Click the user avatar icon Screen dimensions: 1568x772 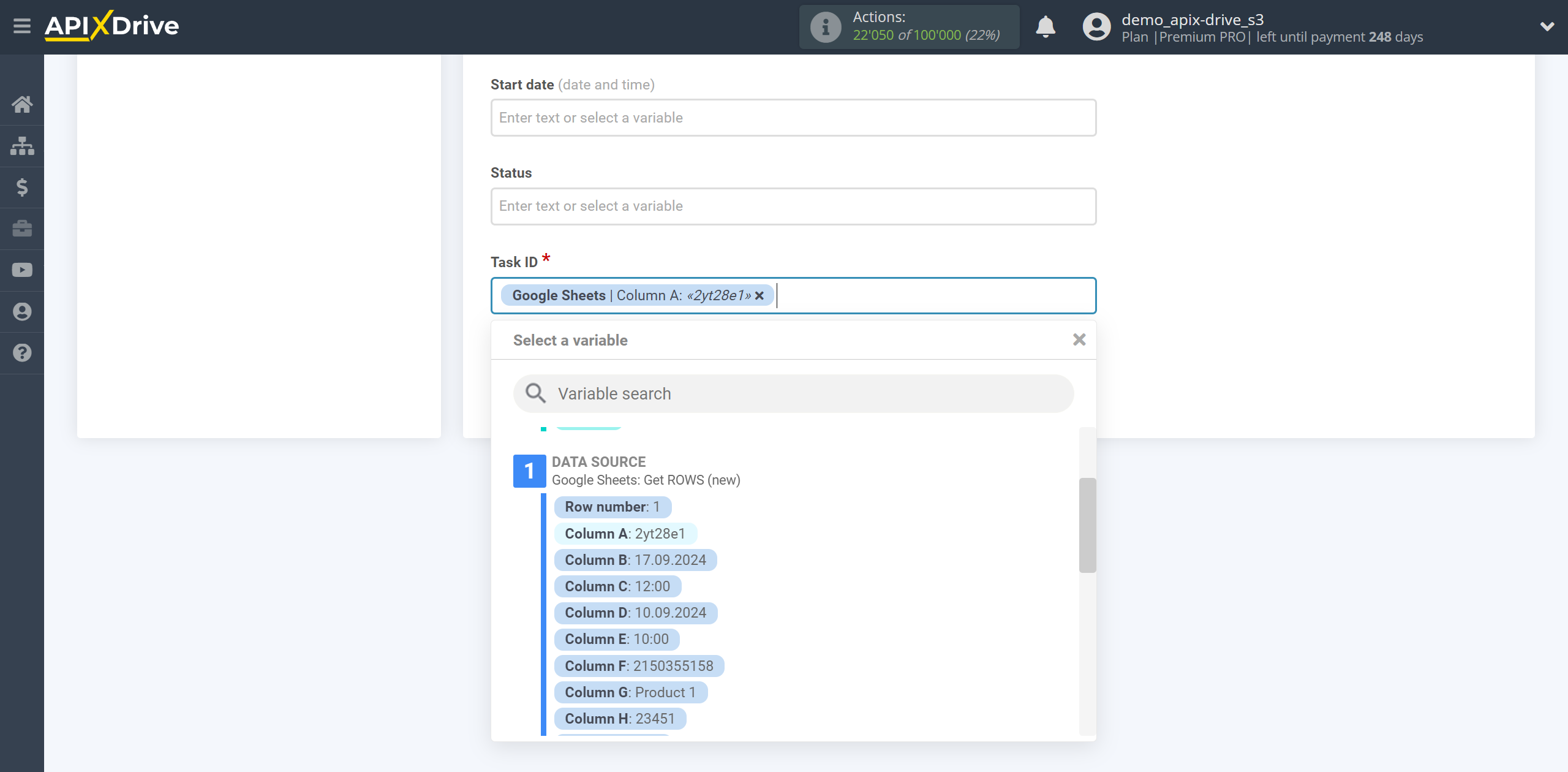click(1096, 27)
